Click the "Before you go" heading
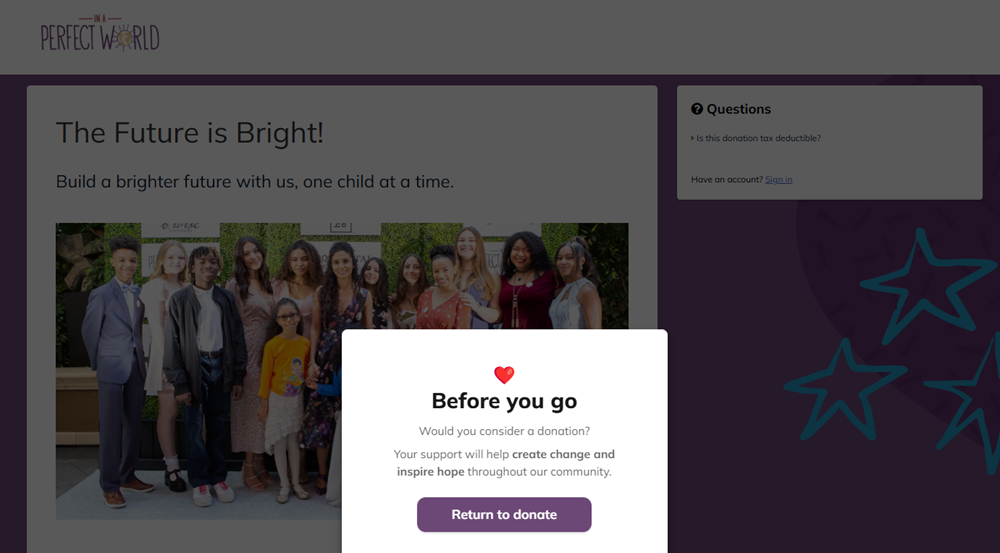The width and height of the screenshot is (1000, 553). click(x=504, y=401)
